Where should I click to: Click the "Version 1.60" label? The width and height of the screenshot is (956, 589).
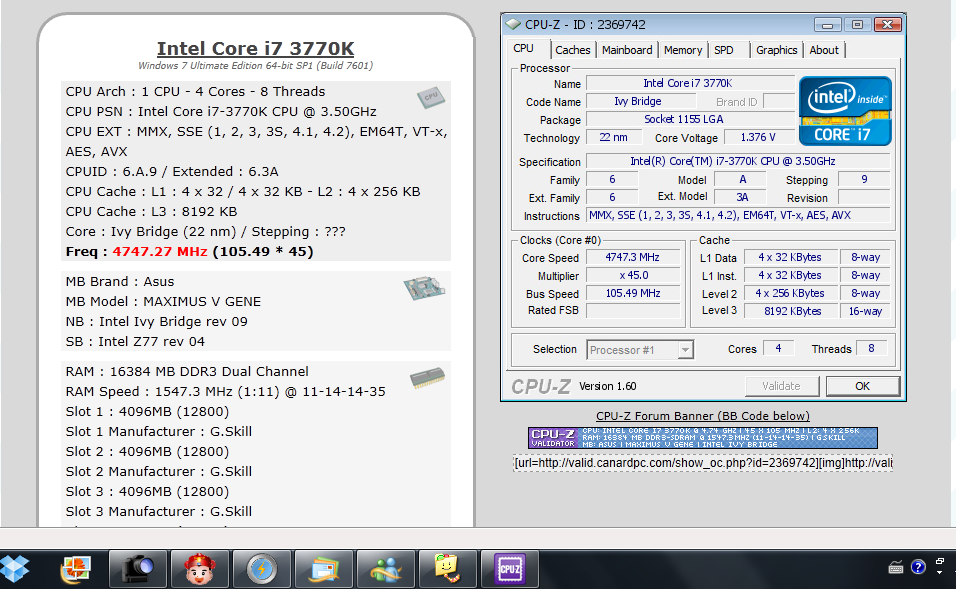coord(607,386)
